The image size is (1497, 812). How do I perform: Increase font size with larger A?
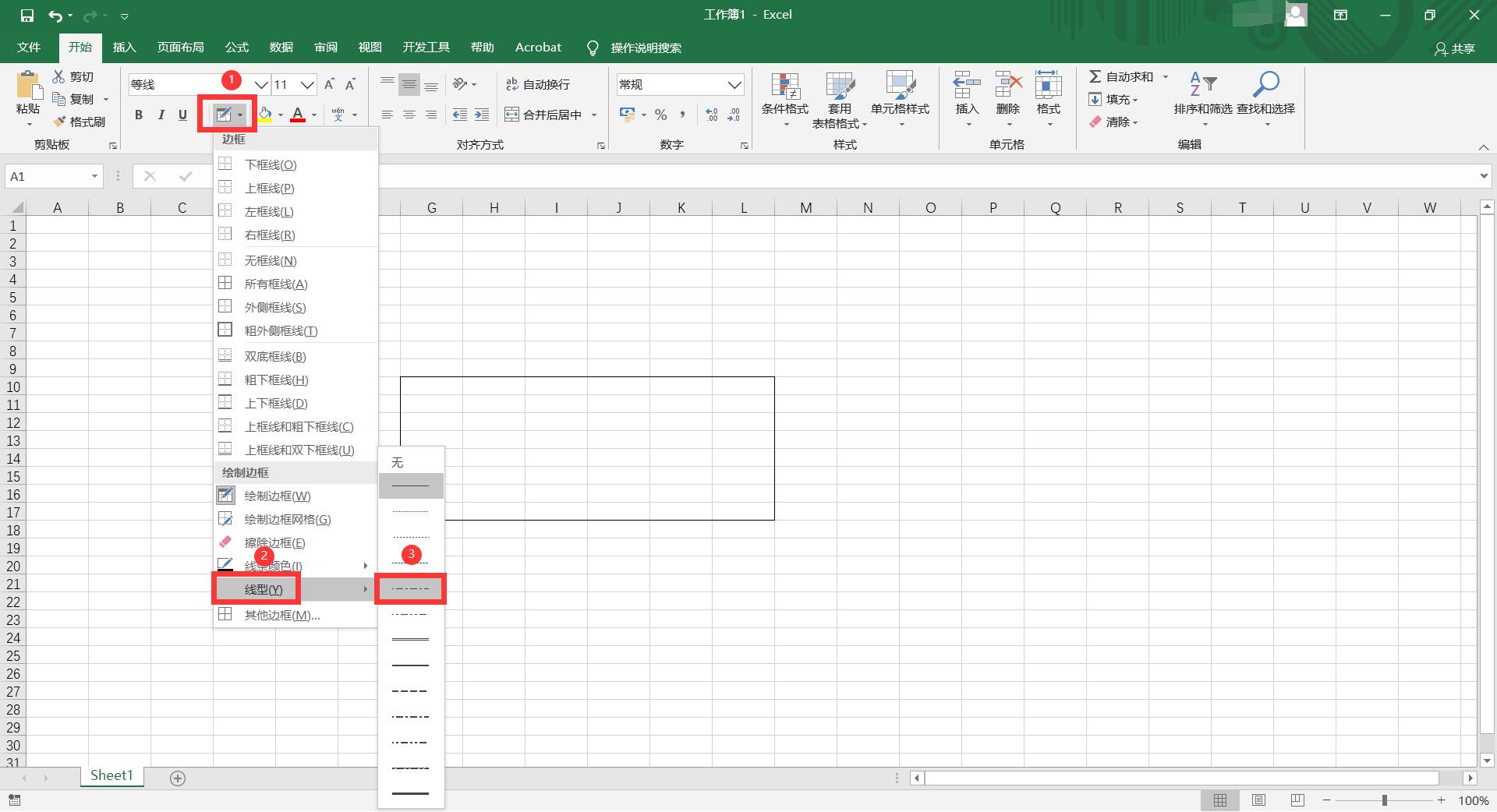[x=329, y=84]
